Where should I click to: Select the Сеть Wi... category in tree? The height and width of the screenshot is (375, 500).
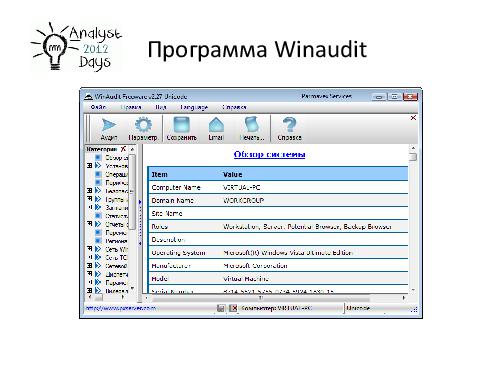tap(116, 249)
